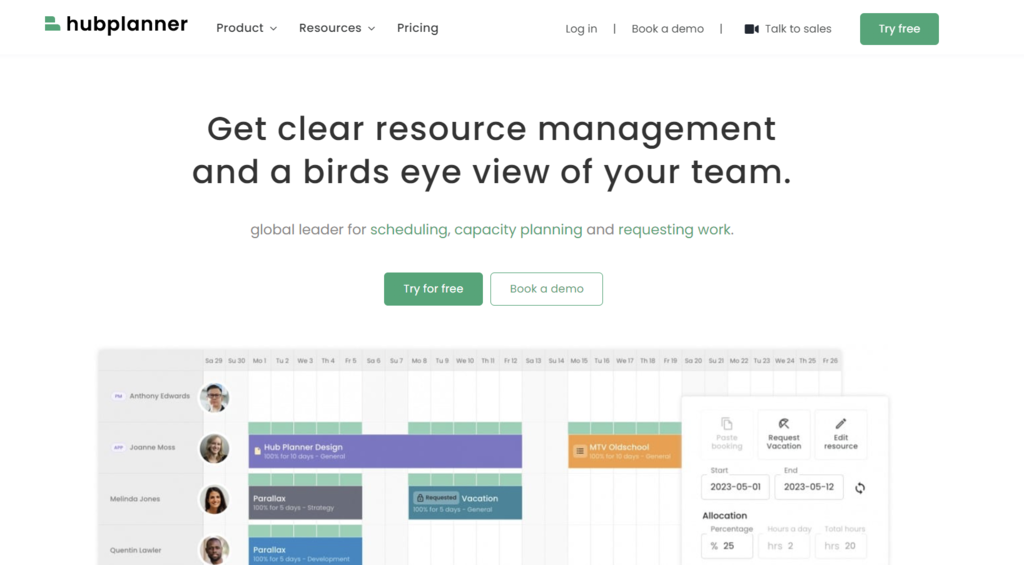Screen dimensions: 1024x565
Task: Click the APP tag beside Joanne Moss
Action: pos(118,447)
